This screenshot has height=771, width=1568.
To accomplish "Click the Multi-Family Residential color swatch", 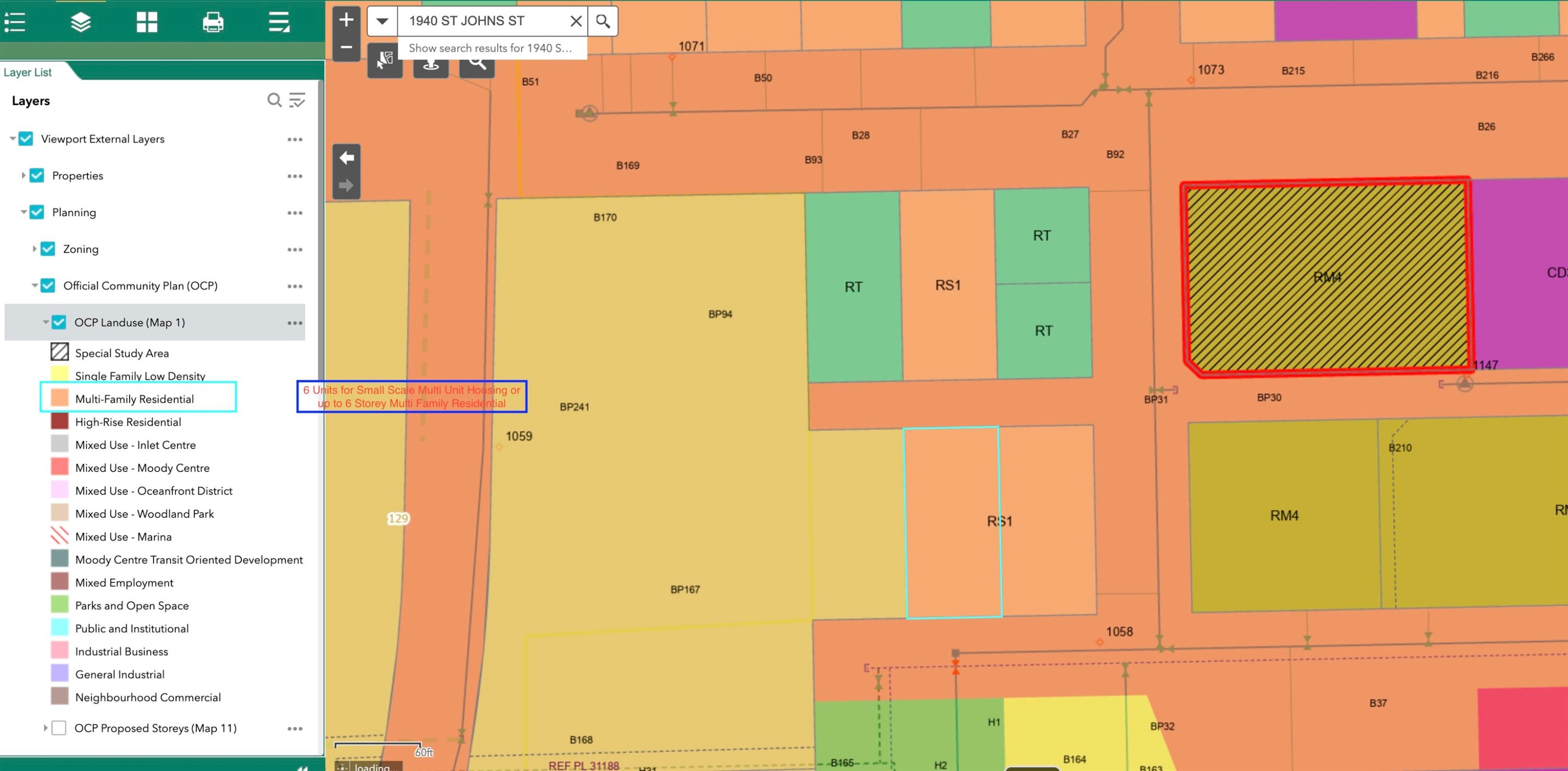I will click(x=60, y=398).
